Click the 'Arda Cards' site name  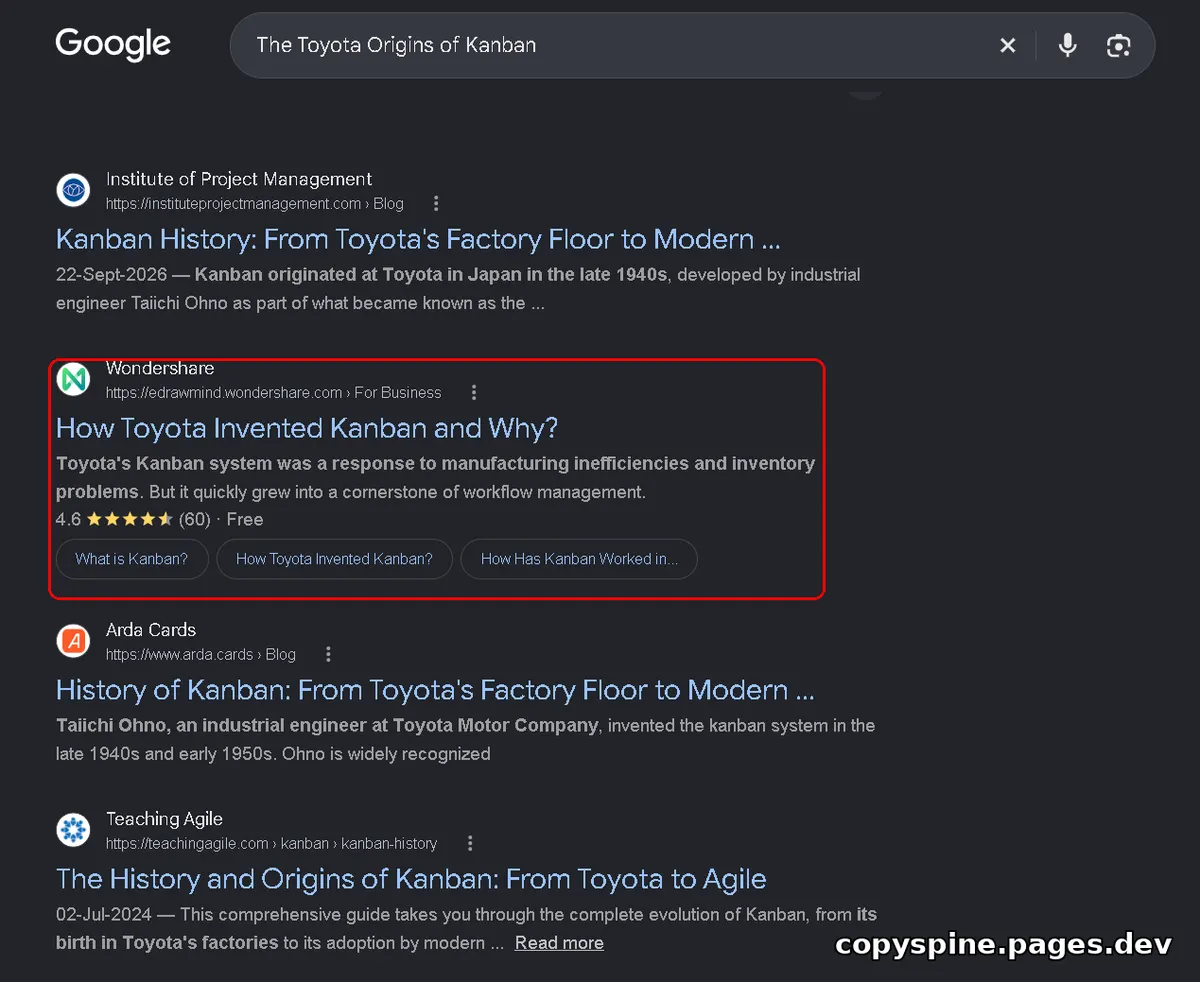click(151, 631)
